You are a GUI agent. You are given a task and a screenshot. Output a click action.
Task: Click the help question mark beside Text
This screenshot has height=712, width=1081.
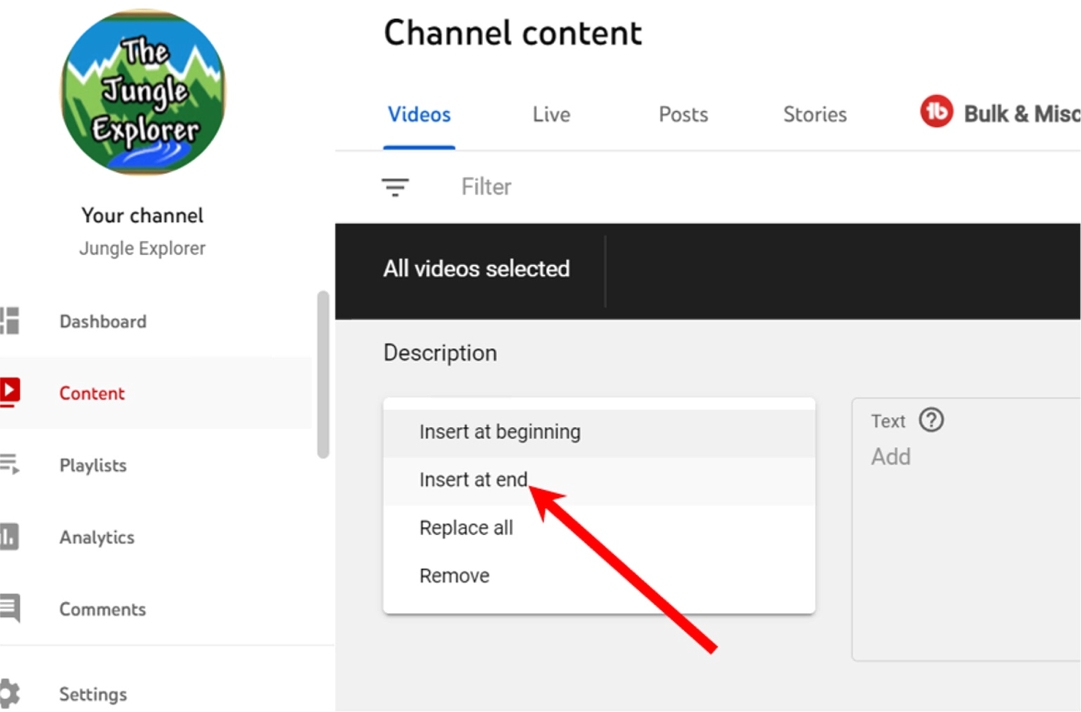pyautogui.click(x=931, y=420)
